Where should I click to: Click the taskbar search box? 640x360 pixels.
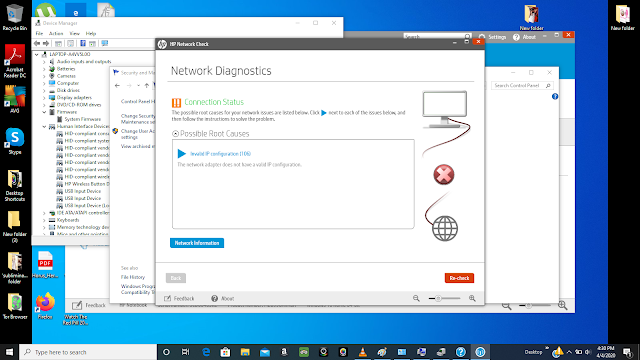tap(88, 352)
